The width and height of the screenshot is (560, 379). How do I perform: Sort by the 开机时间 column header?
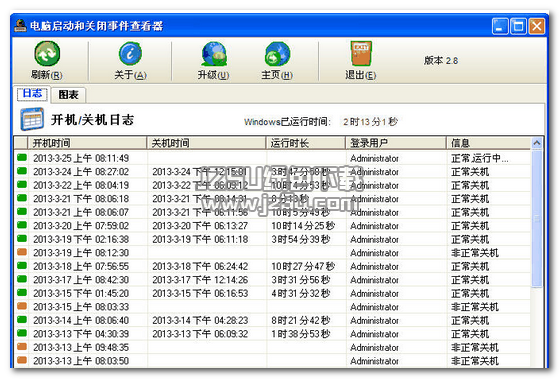point(87,143)
